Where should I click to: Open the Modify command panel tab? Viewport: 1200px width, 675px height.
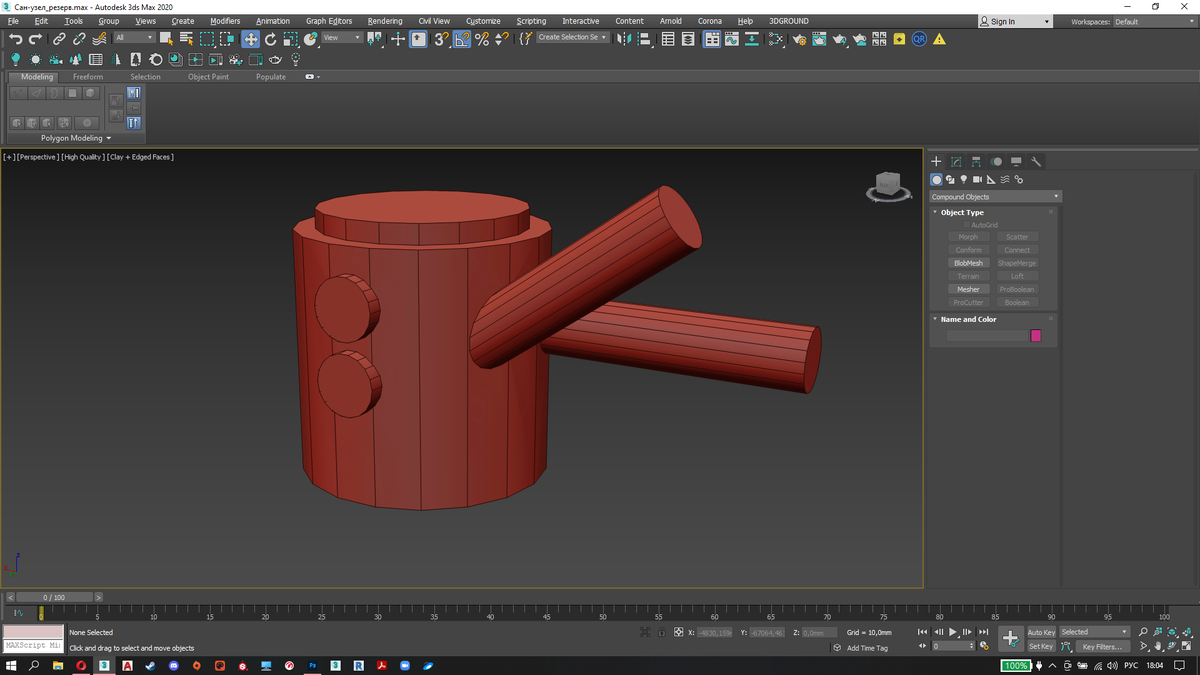click(956, 161)
